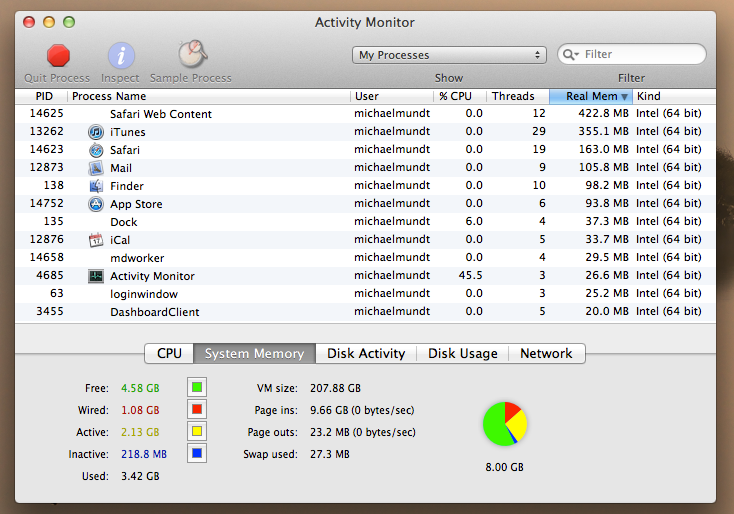
Task: Select the System Memory tab
Action: click(254, 353)
